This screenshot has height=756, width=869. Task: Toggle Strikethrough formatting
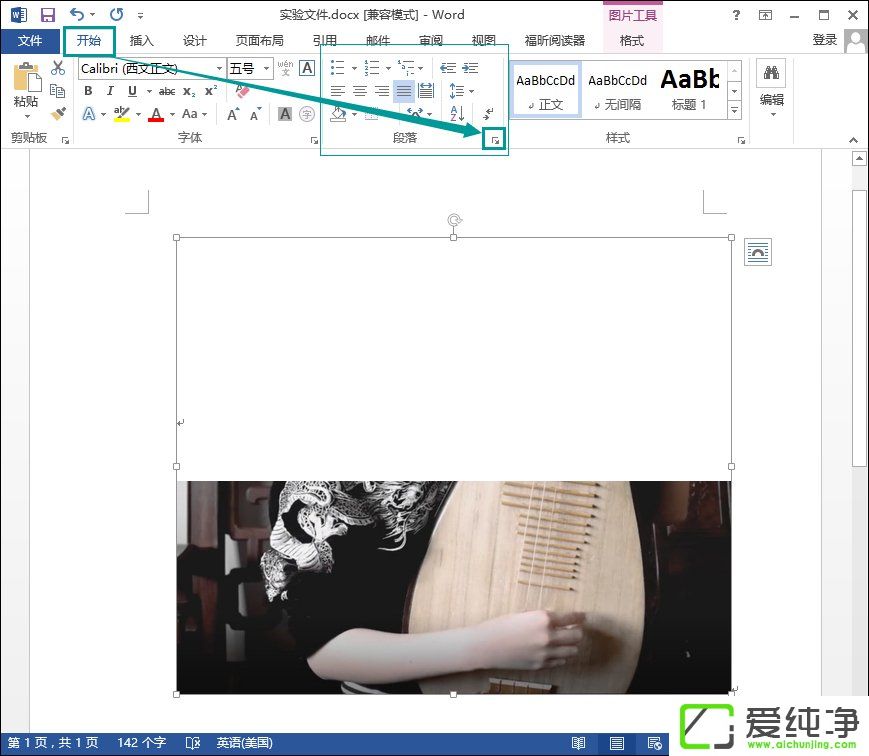pyautogui.click(x=167, y=91)
